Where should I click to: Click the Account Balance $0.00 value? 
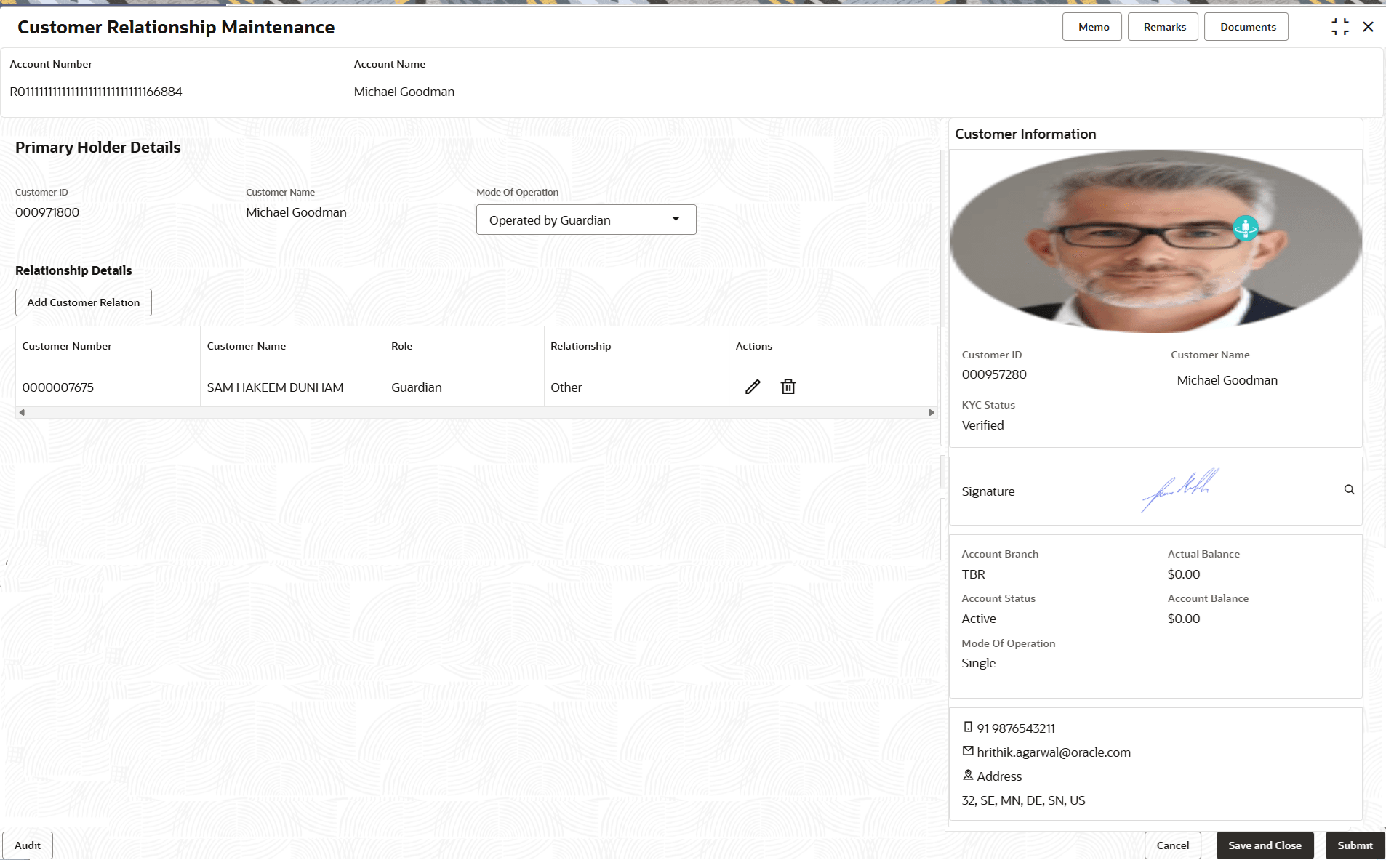[x=1184, y=619]
